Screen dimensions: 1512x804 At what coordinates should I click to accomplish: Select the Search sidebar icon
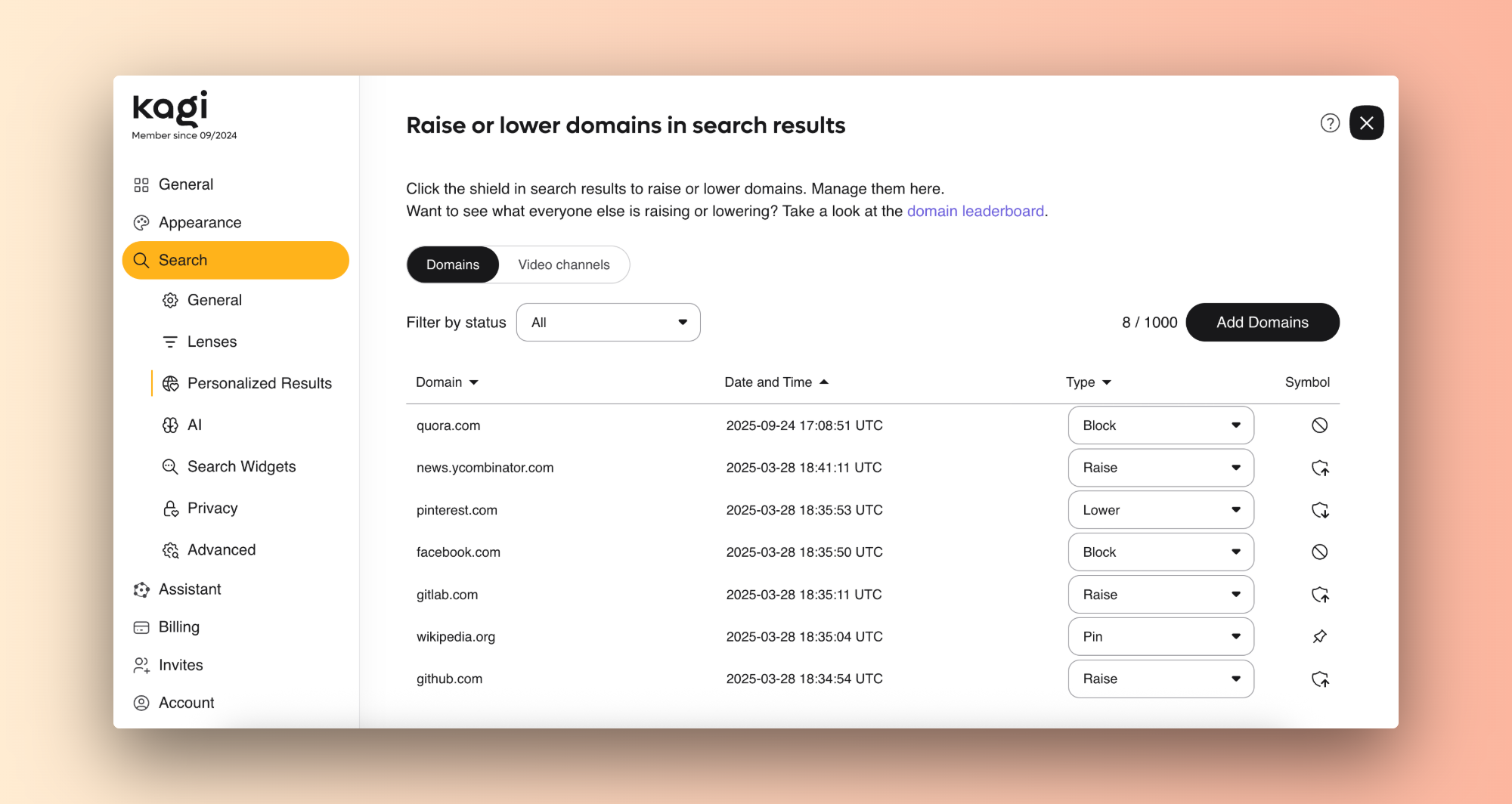142,260
